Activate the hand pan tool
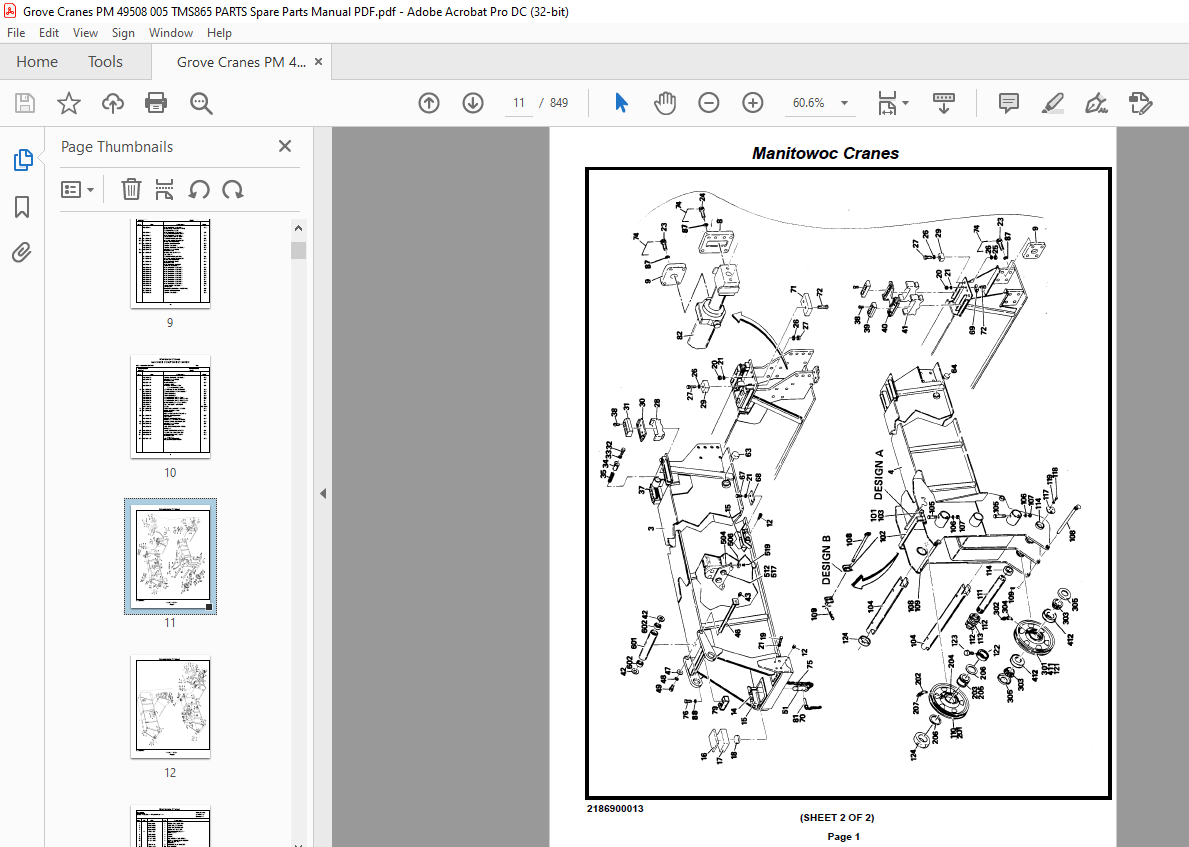1189x847 pixels. coord(665,103)
